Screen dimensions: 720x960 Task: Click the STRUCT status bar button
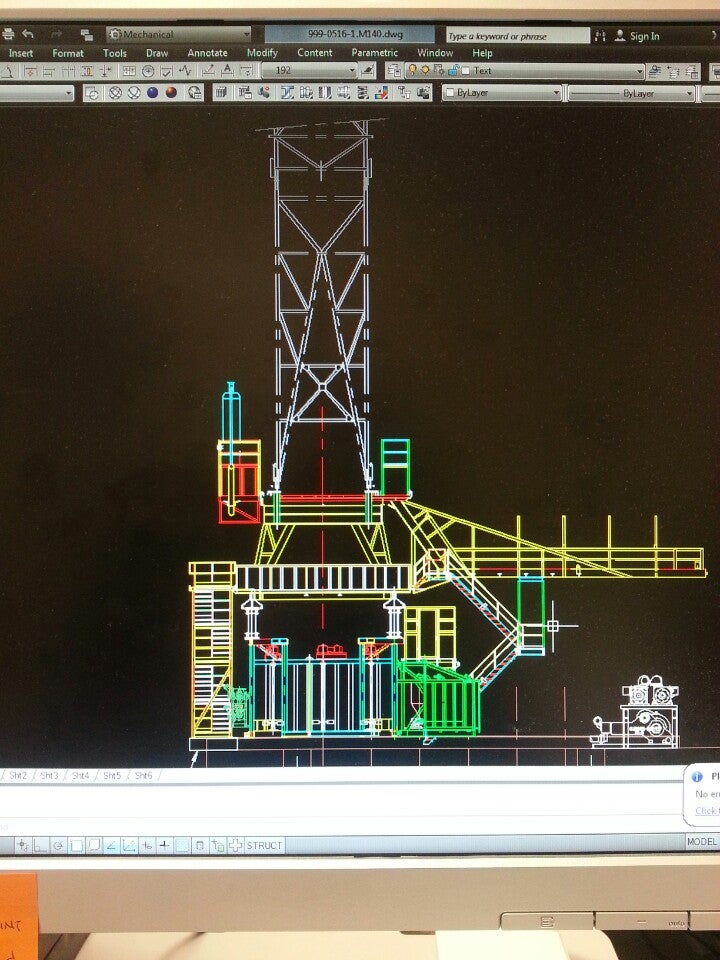[264, 846]
